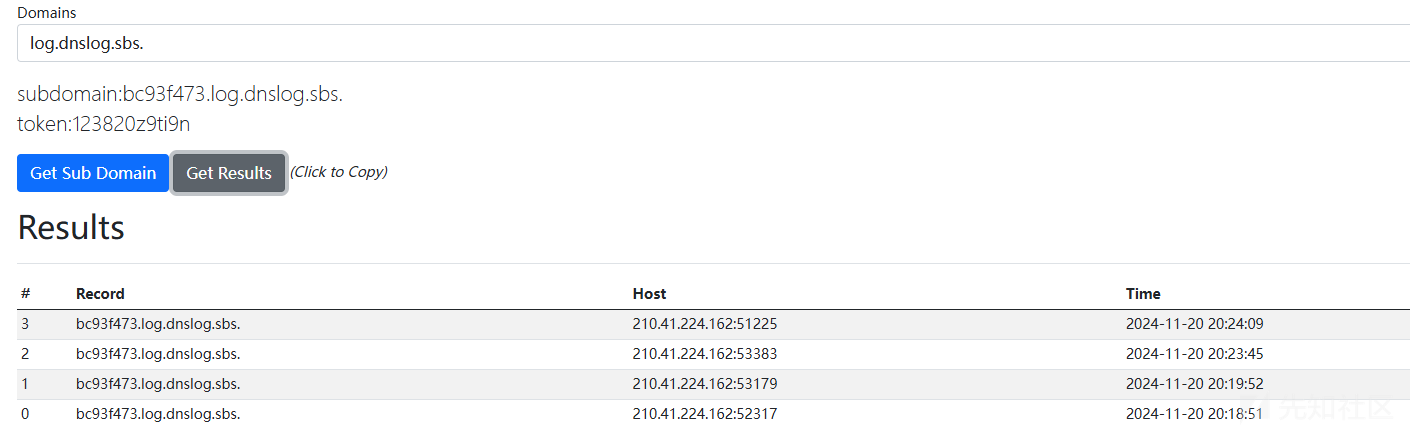Image resolution: width=1410 pixels, height=428 pixels.
Task: Select host 210.41.224.162:51225
Action: [705, 324]
